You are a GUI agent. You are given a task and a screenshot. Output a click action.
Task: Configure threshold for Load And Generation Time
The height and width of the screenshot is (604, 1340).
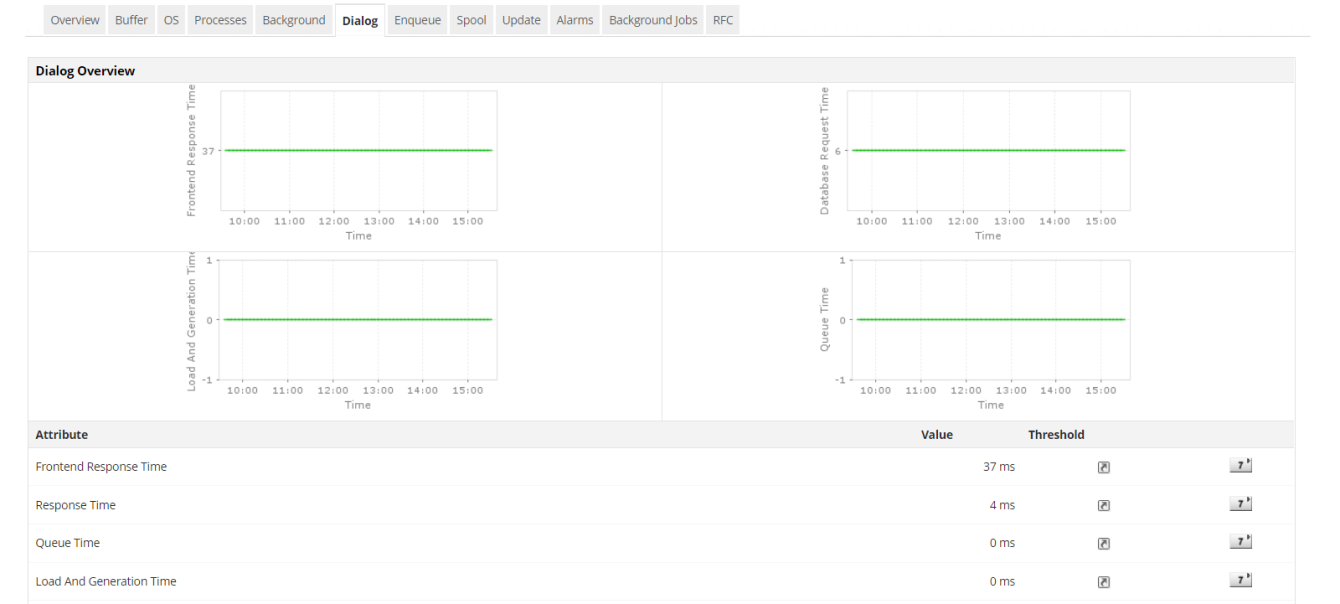click(1102, 581)
